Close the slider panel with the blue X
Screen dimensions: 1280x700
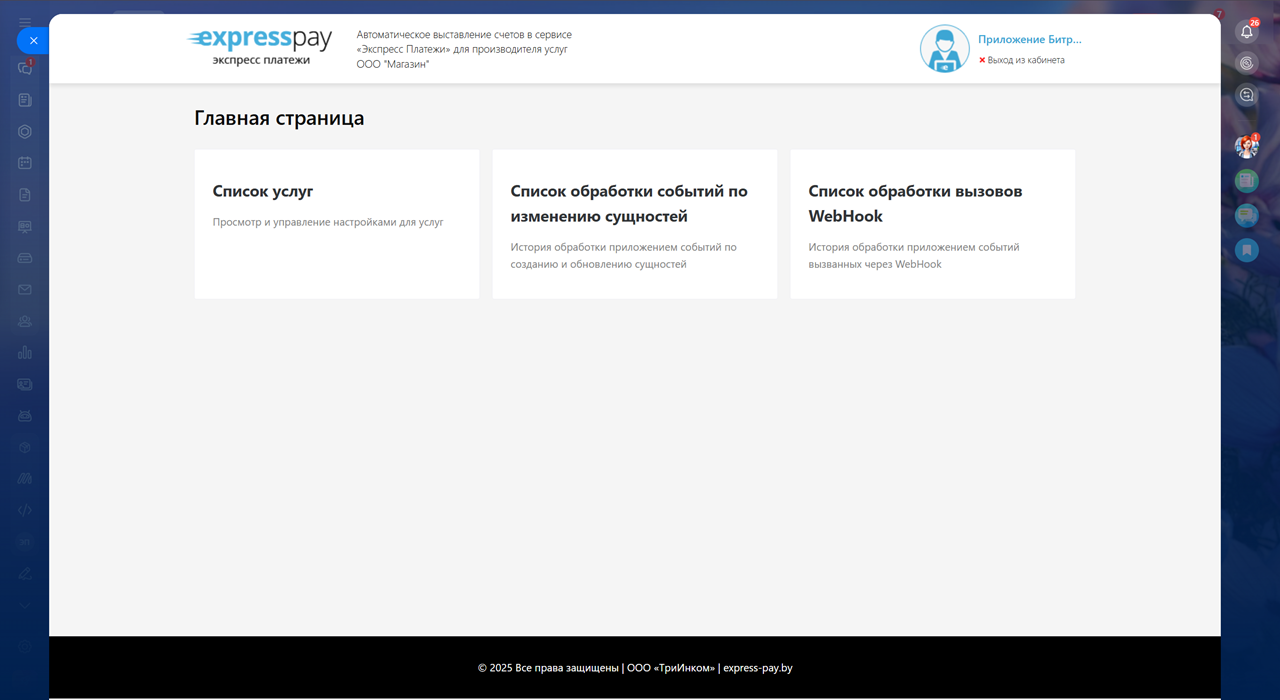(33, 41)
